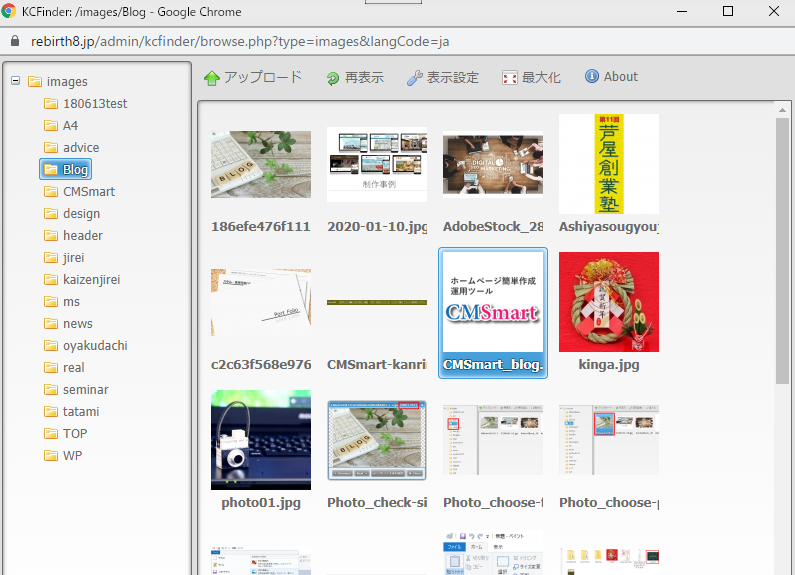Click the 2020-01-10.jpg thumbnail
This screenshot has width=795, height=575.
pos(377,164)
